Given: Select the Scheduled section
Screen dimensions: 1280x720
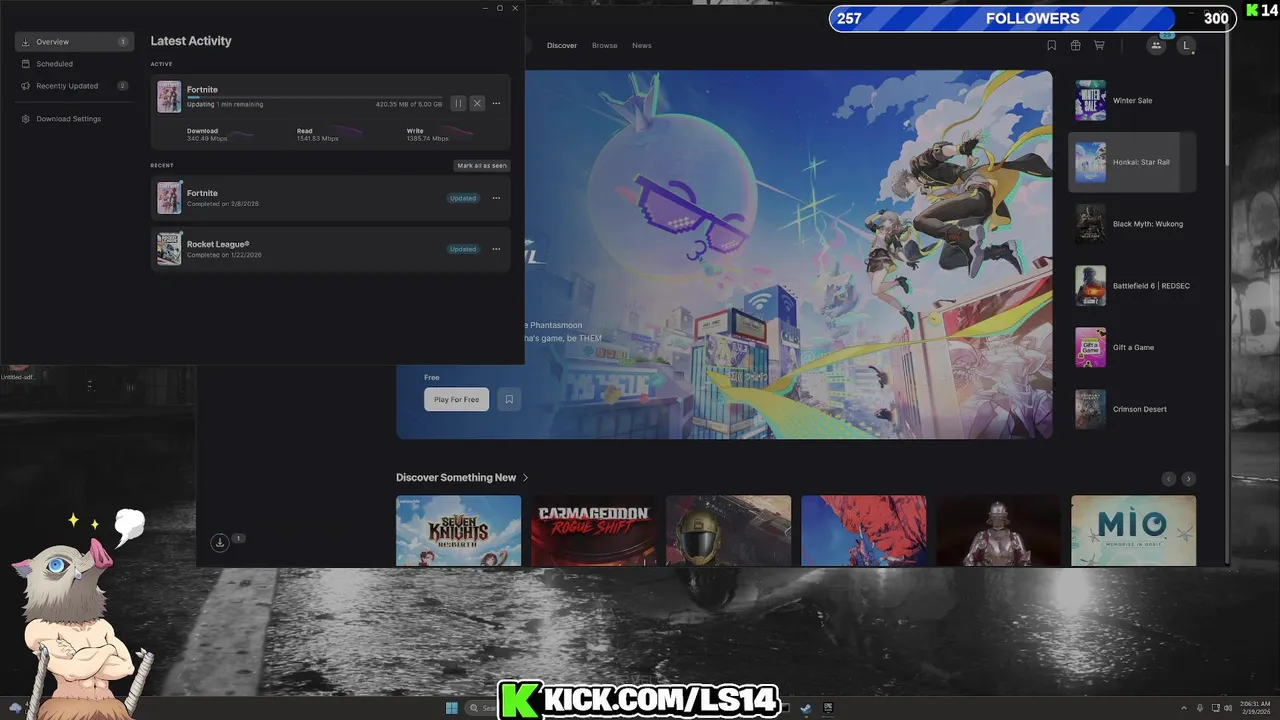Looking at the screenshot, I should point(74,64).
